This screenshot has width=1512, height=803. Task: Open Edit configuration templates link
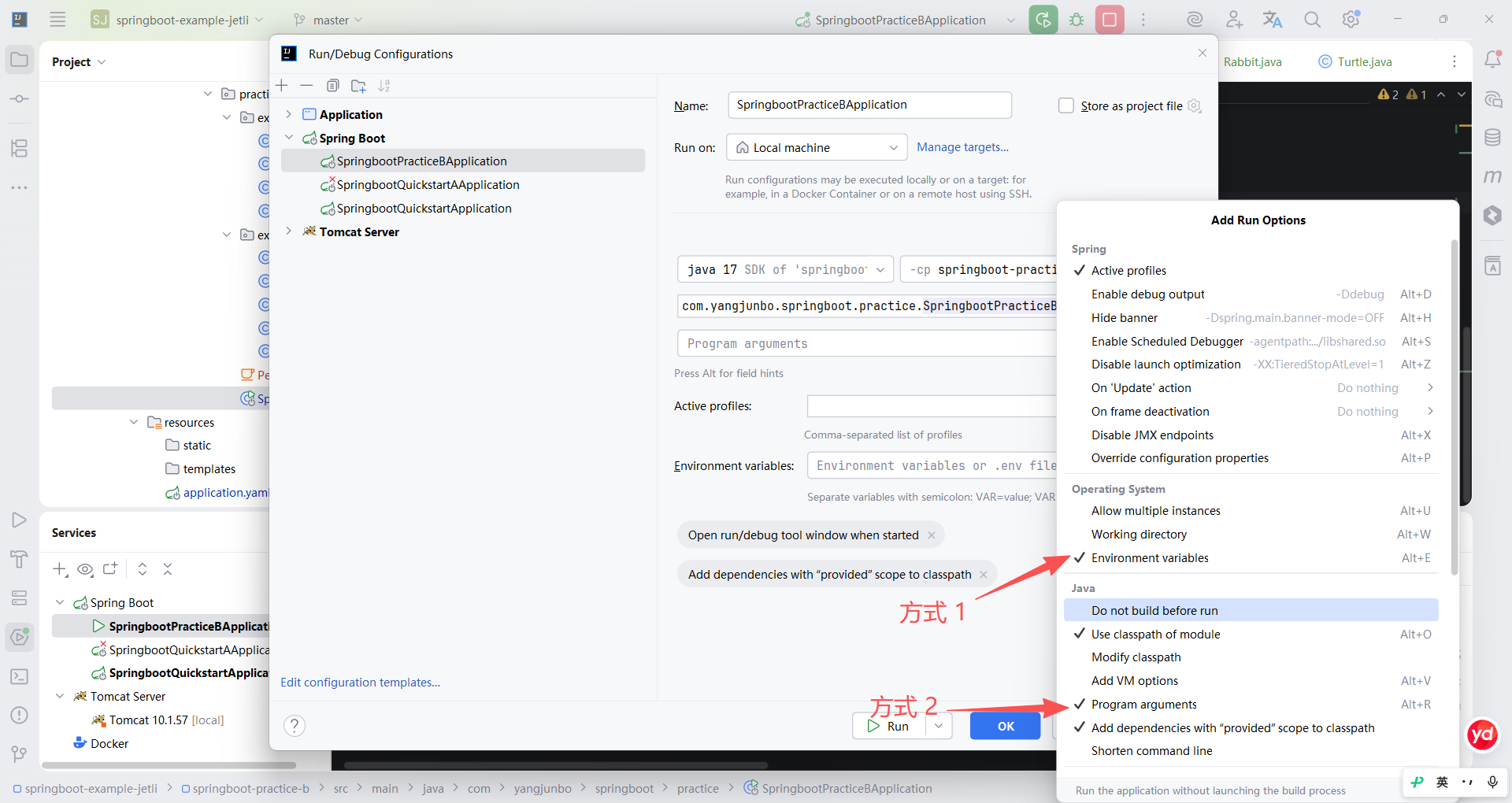click(x=360, y=683)
